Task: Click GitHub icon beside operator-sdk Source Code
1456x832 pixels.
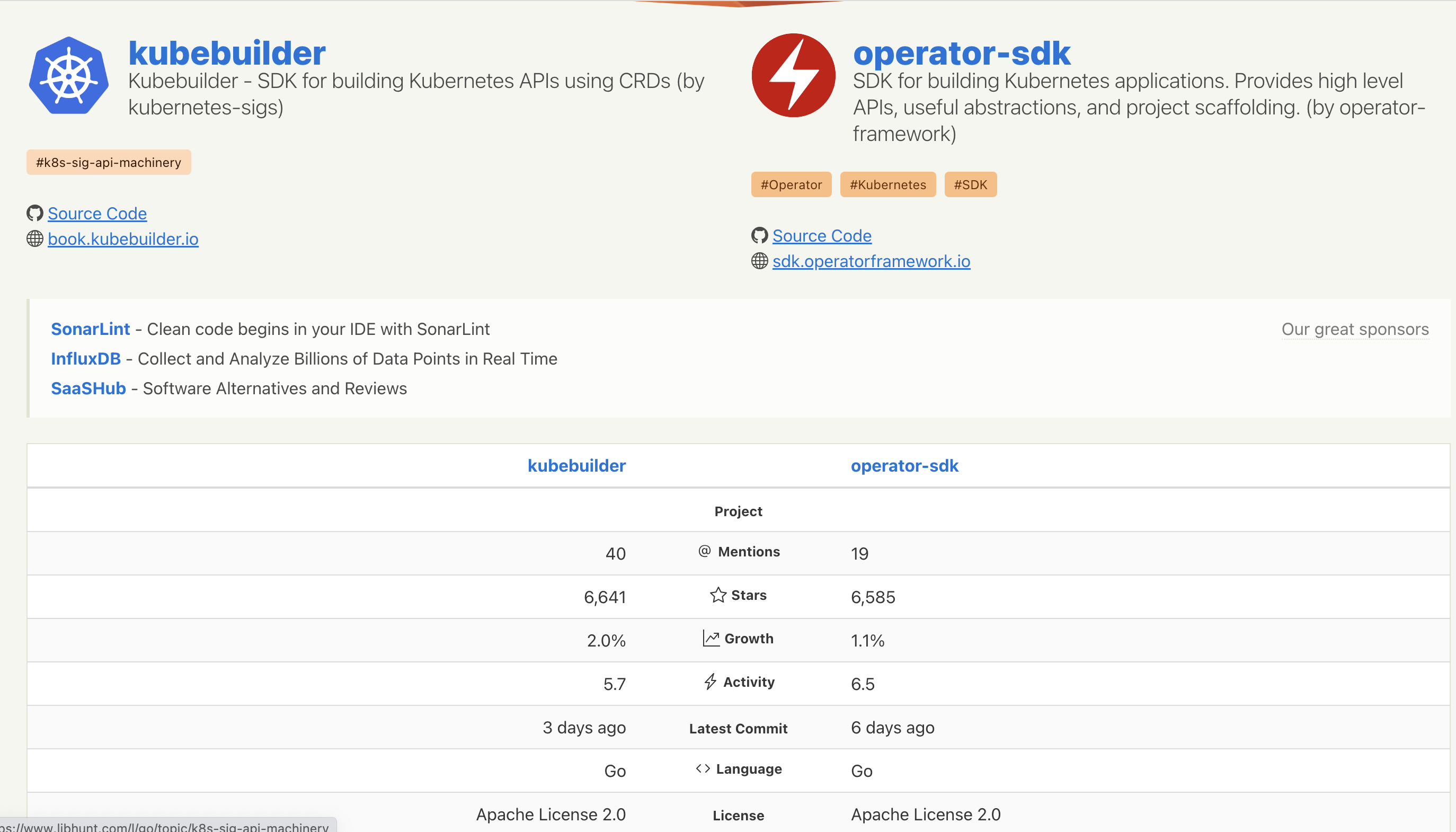Action: 759,235
